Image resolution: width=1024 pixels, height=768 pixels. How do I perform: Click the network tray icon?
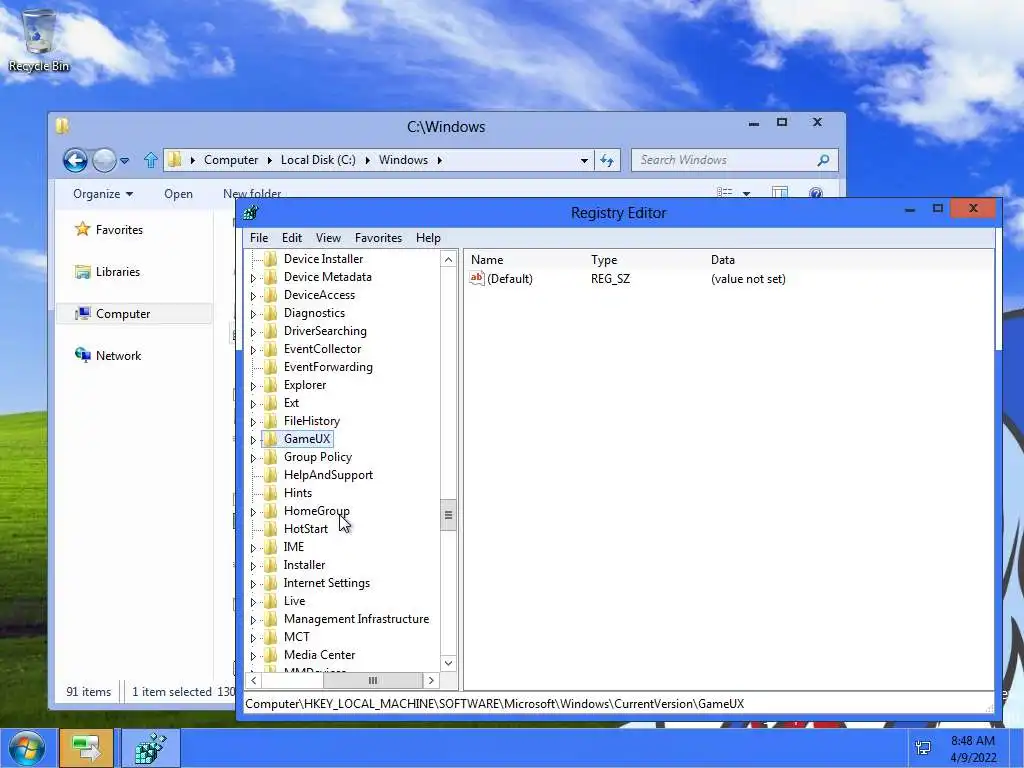[x=923, y=748]
